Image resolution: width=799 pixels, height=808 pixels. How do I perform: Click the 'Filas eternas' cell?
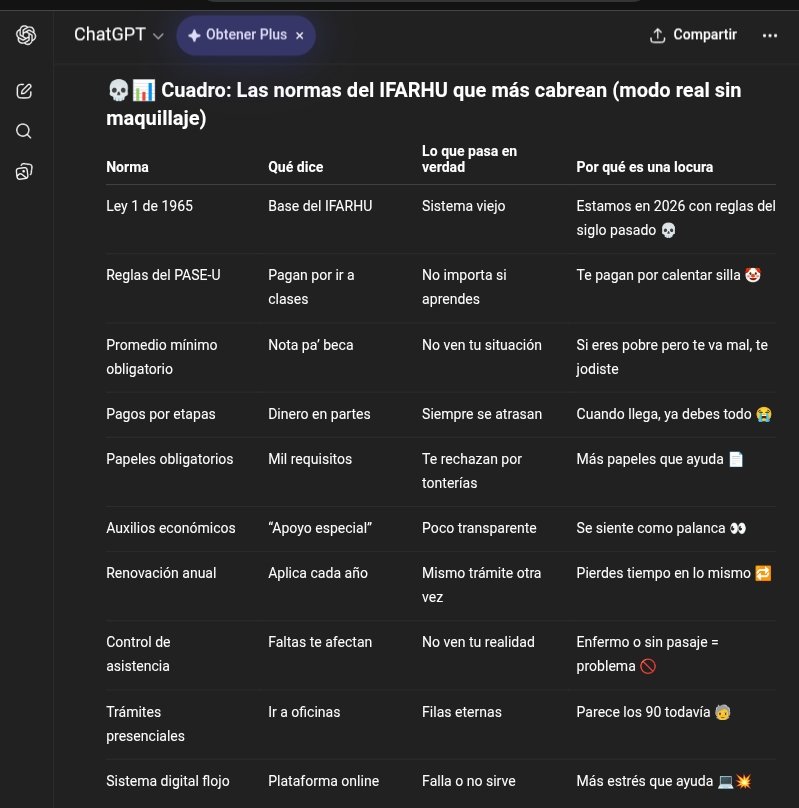[462, 712]
